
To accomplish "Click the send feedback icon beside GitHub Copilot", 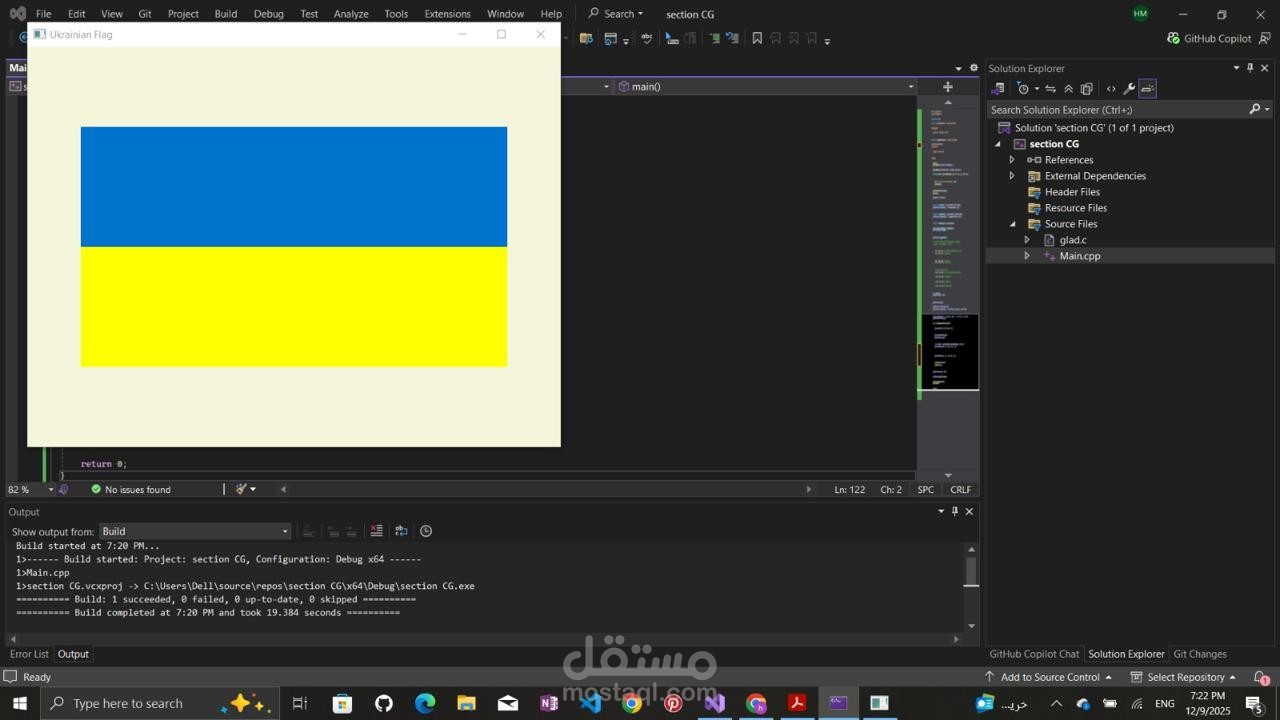I will (1265, 38).
